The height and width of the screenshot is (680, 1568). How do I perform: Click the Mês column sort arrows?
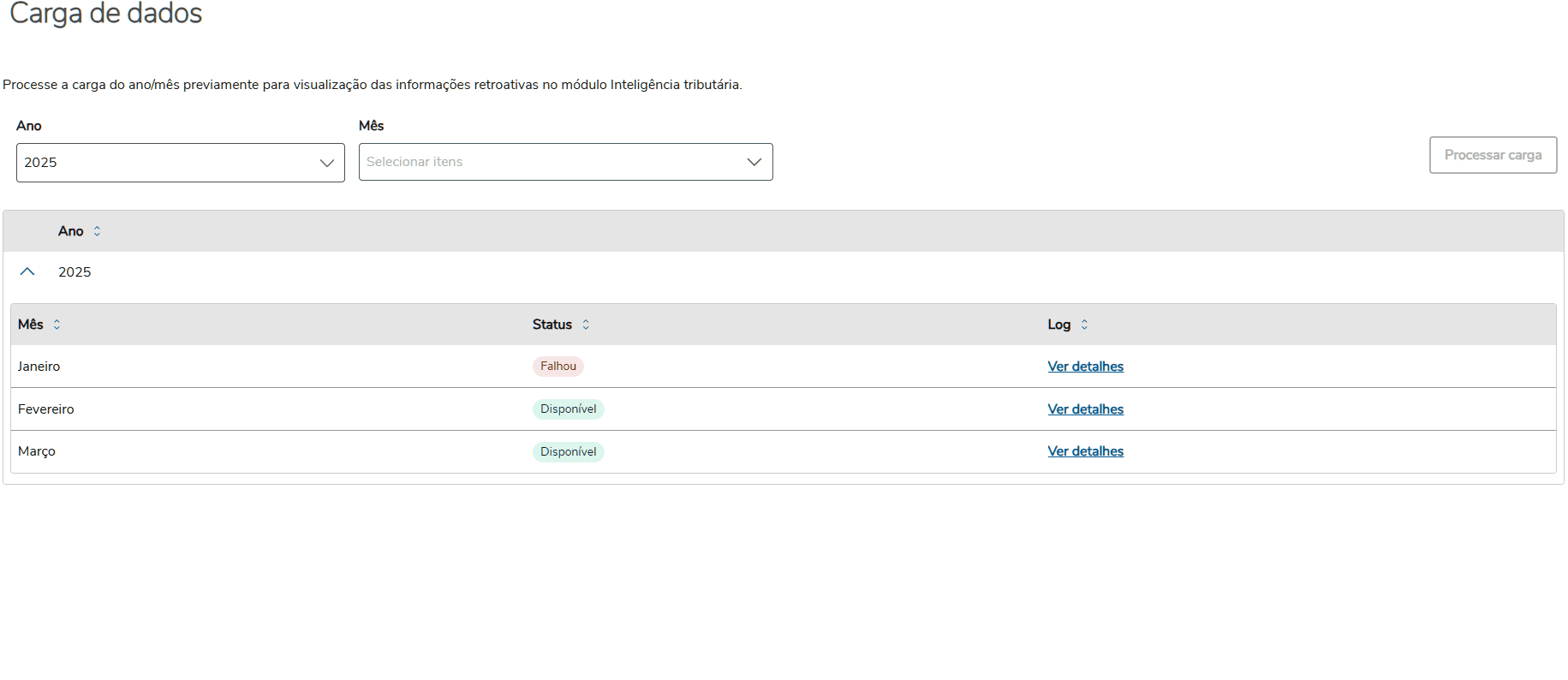coord(57,325)
